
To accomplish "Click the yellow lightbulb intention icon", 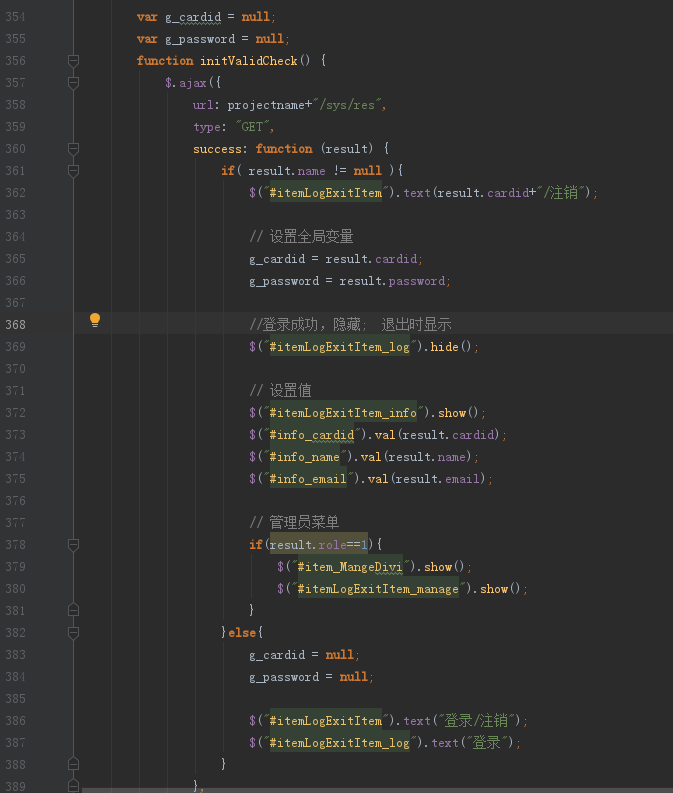I will 95,320.
